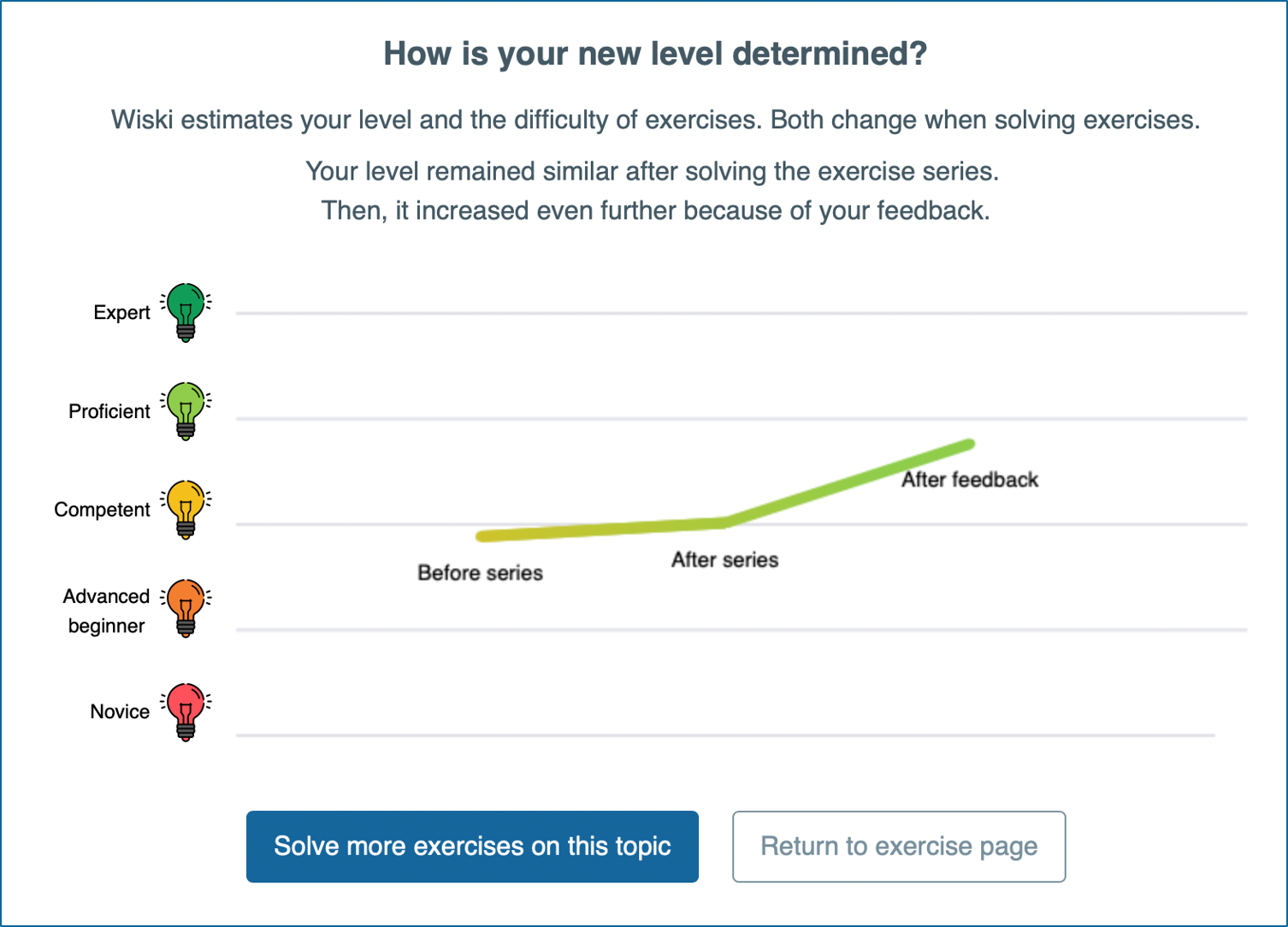This screenshot has height=927, width=1288.
Task: Click the After series chart label
Action: point(724,560)
